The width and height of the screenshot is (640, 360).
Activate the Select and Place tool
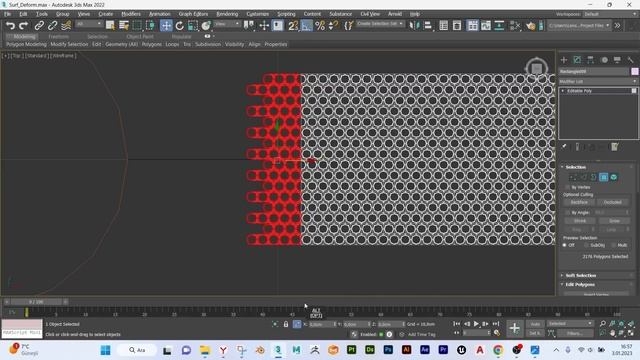pyautogui.click(x=206, y=26)
